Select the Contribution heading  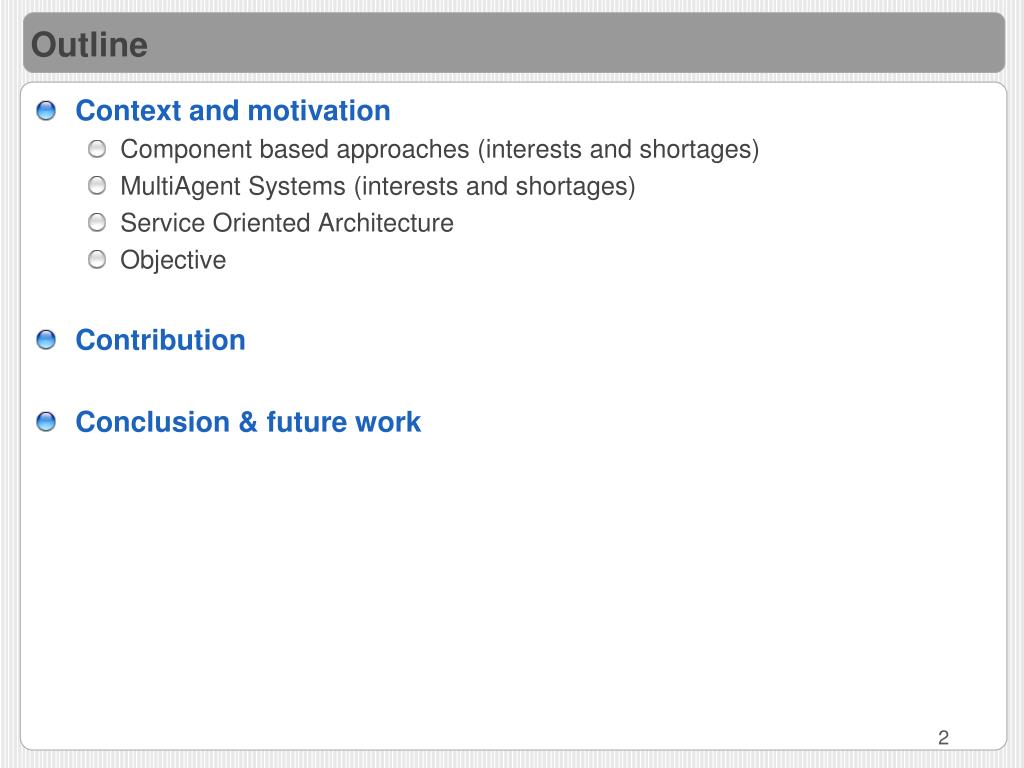click(x=160, y=340)
